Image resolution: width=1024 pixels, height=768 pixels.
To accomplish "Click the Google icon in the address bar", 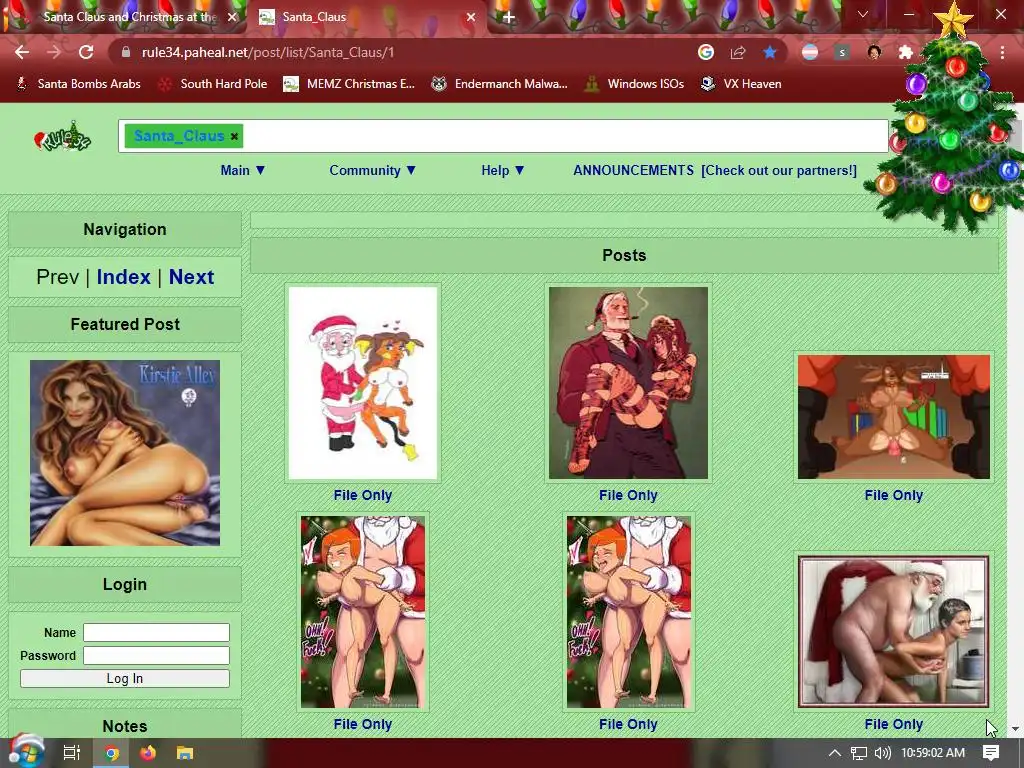I will coord(705,52).
